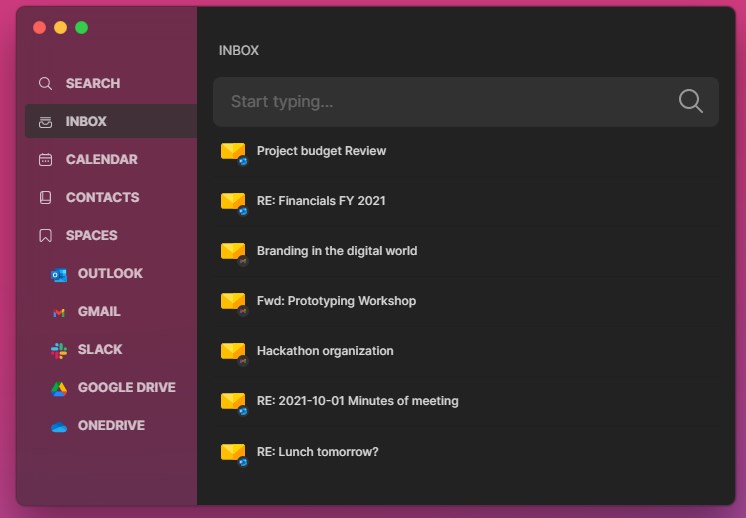Screen dimensions: 746x518
Task: Open the Outlook space icon
Action: pos(59,274)
